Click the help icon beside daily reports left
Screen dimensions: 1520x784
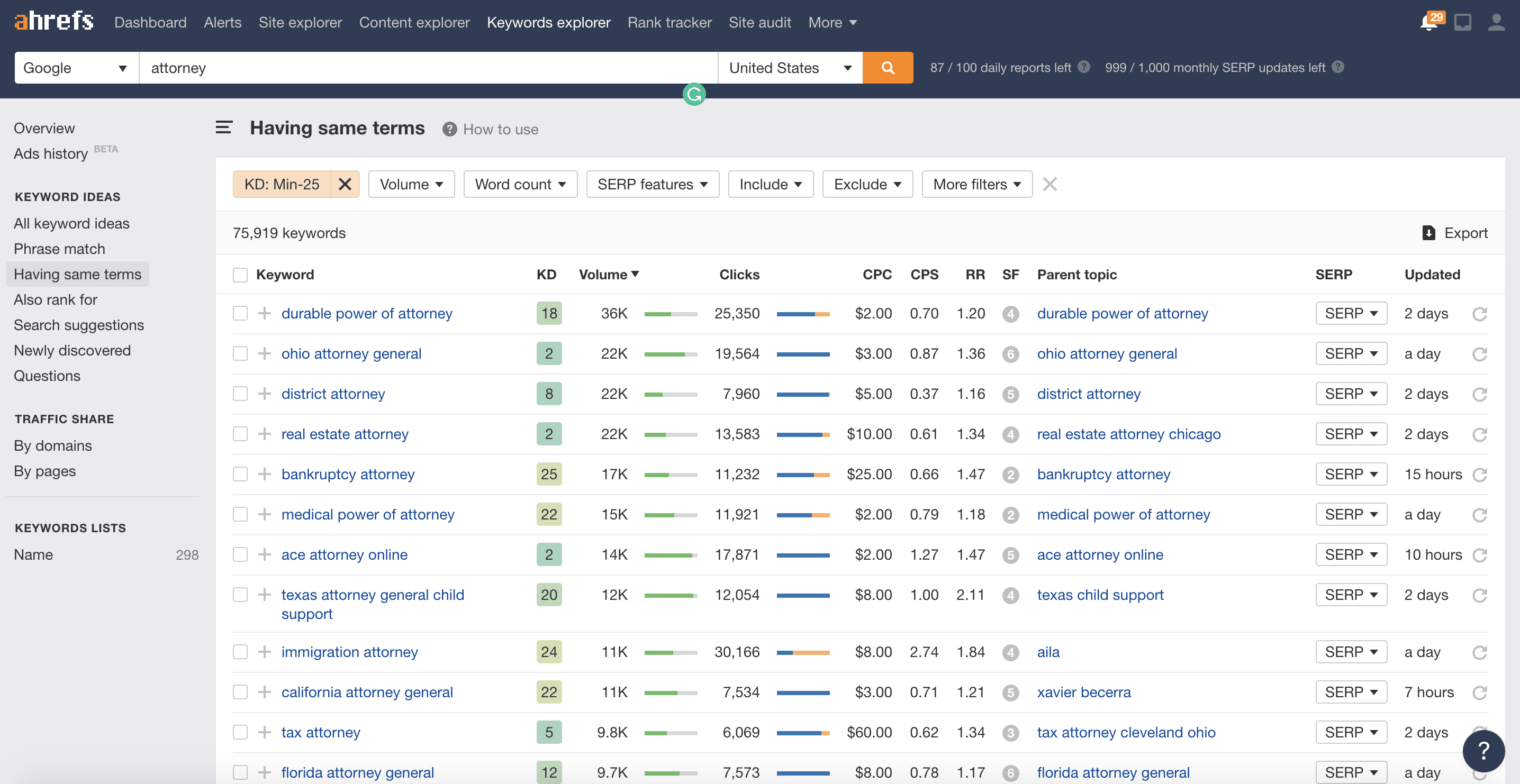[1083, 67]
